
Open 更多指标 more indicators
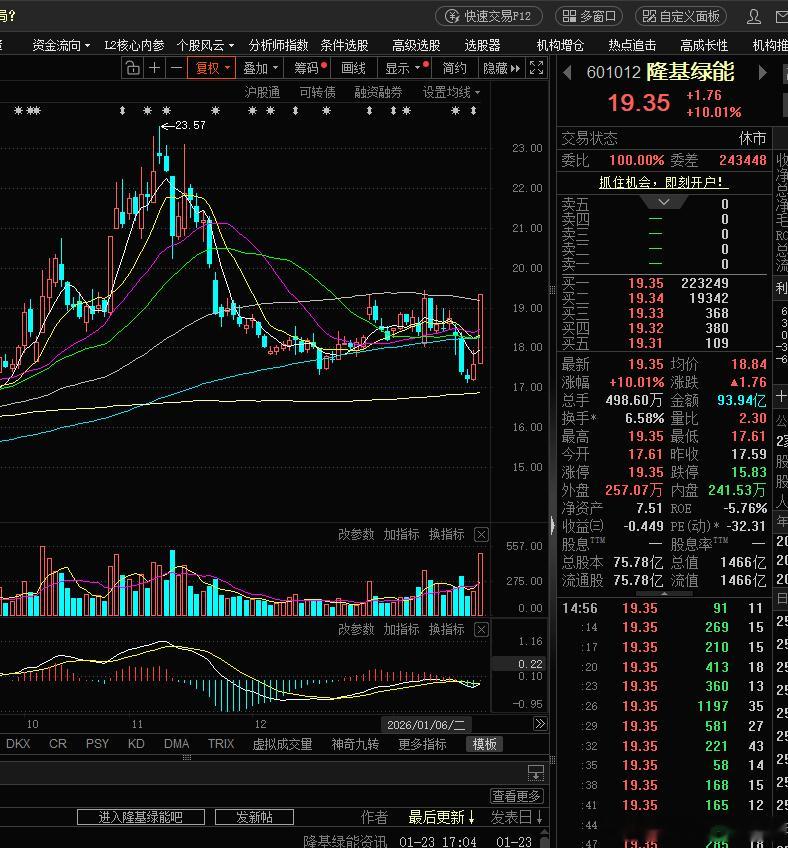(x=422, y=744)
